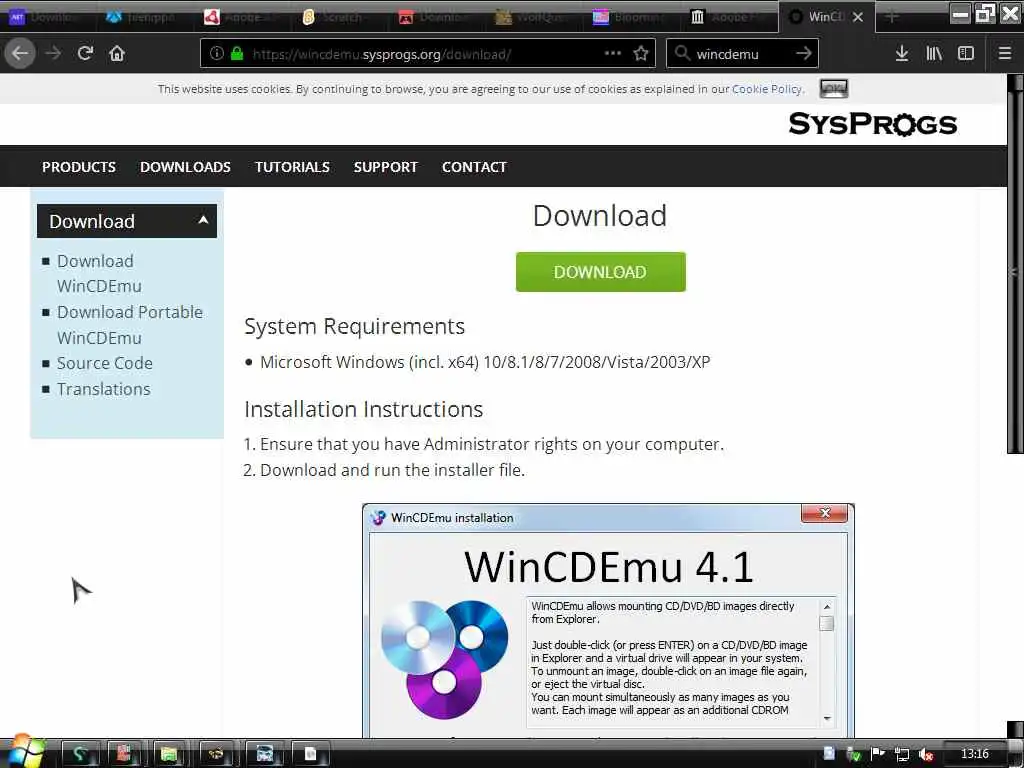Click the network tray icon
This screenshot has width=1024, height=768.
click(902, 755)
